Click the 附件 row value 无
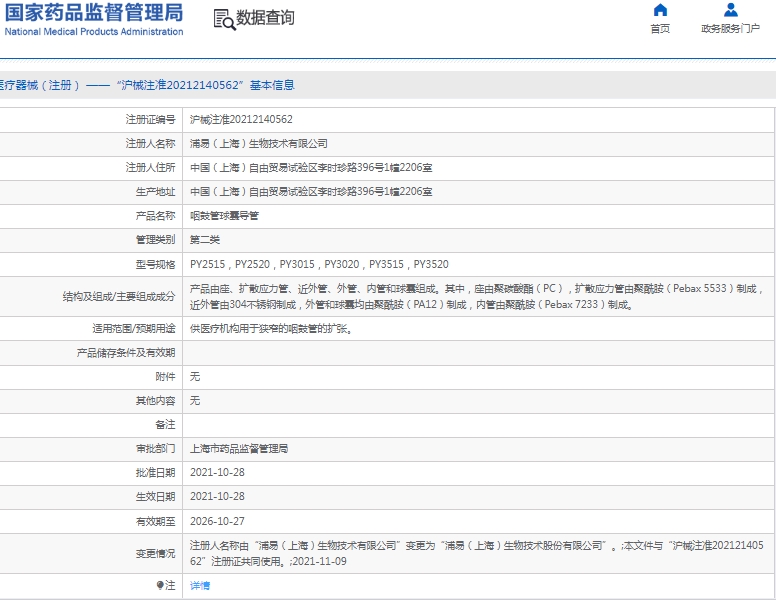Image resolution: width=776 pixels, height=604 pixels. pyautogui.click(x=195, y=377)
